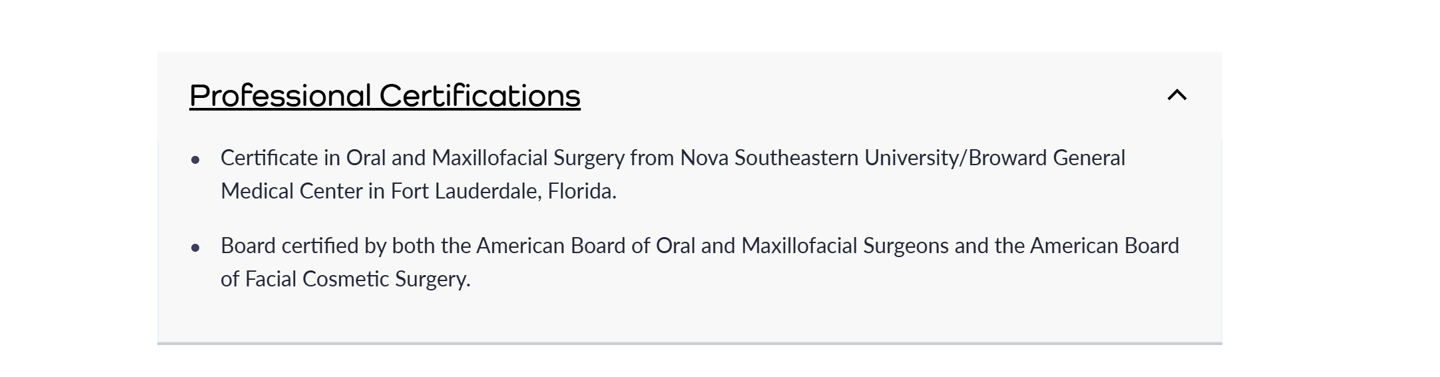Click the American Board of Oral phrase
This screenshot has height=377, width=1440.
(x=584, y=246)
